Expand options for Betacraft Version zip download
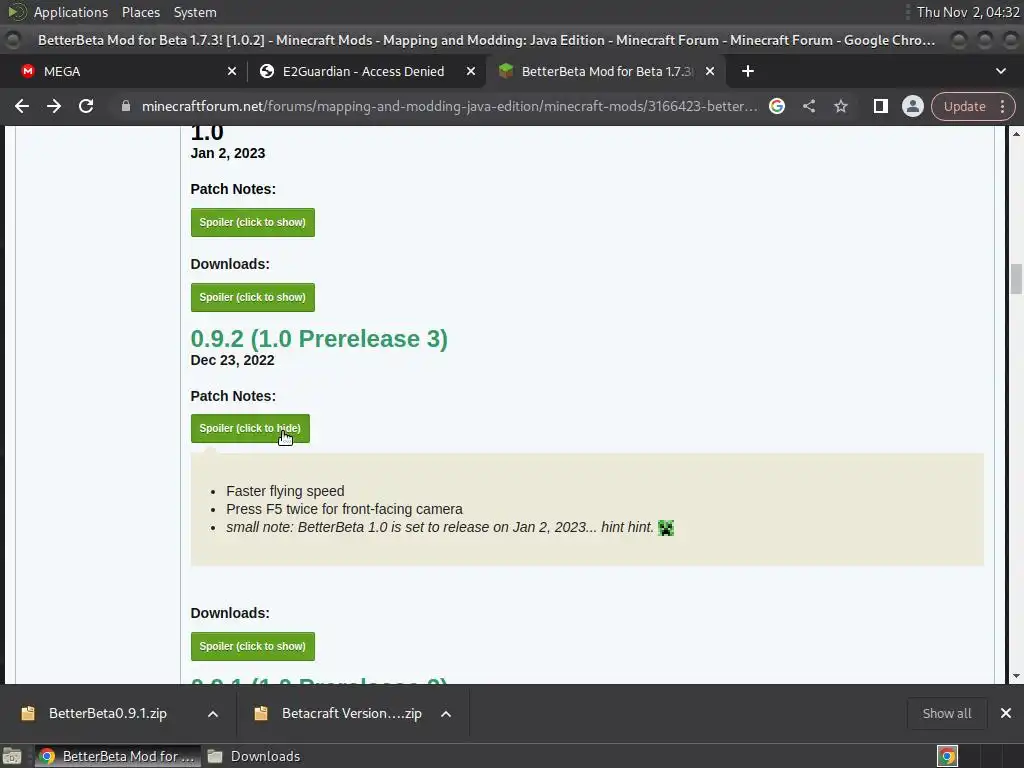This screenshot has height=768, width=1024. (446, 714)
